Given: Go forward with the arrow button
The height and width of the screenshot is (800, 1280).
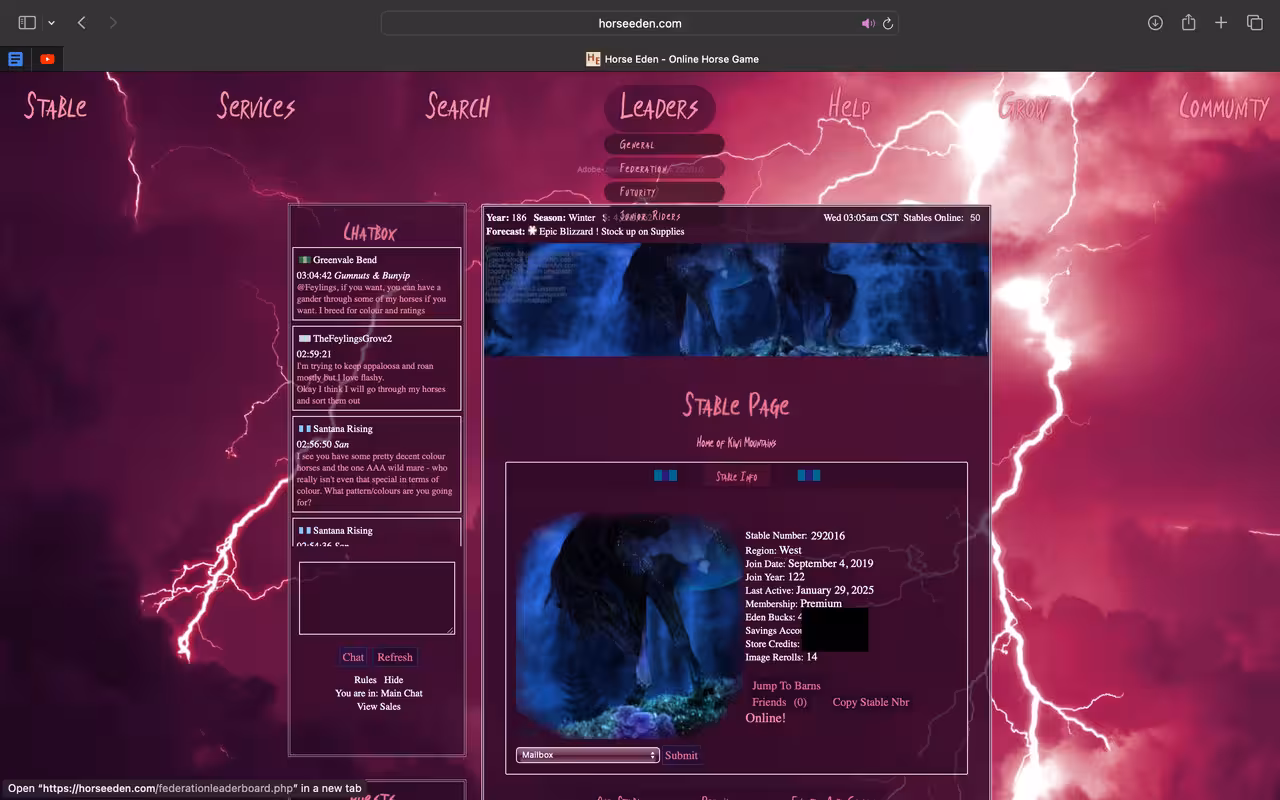Looking at the screenshot, I should pyautogui.click(x=113, y=23).
